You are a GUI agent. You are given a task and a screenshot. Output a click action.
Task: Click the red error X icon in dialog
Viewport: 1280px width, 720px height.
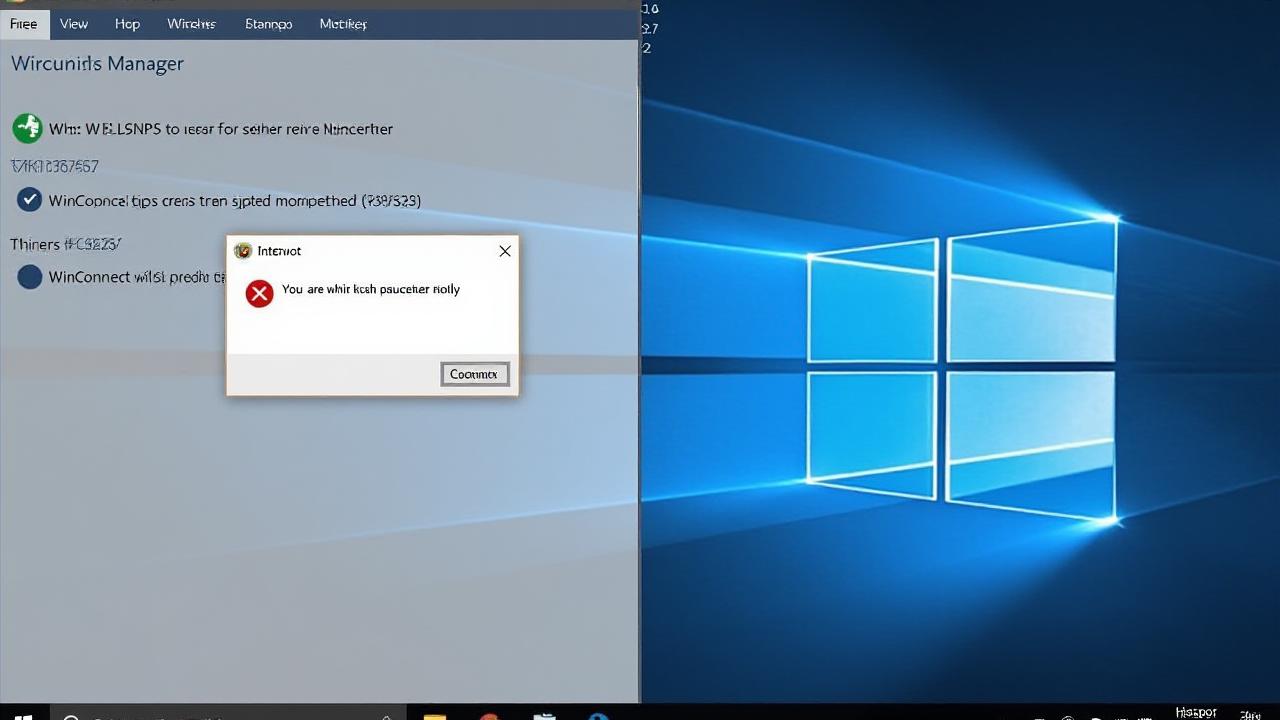click(259, 293)
